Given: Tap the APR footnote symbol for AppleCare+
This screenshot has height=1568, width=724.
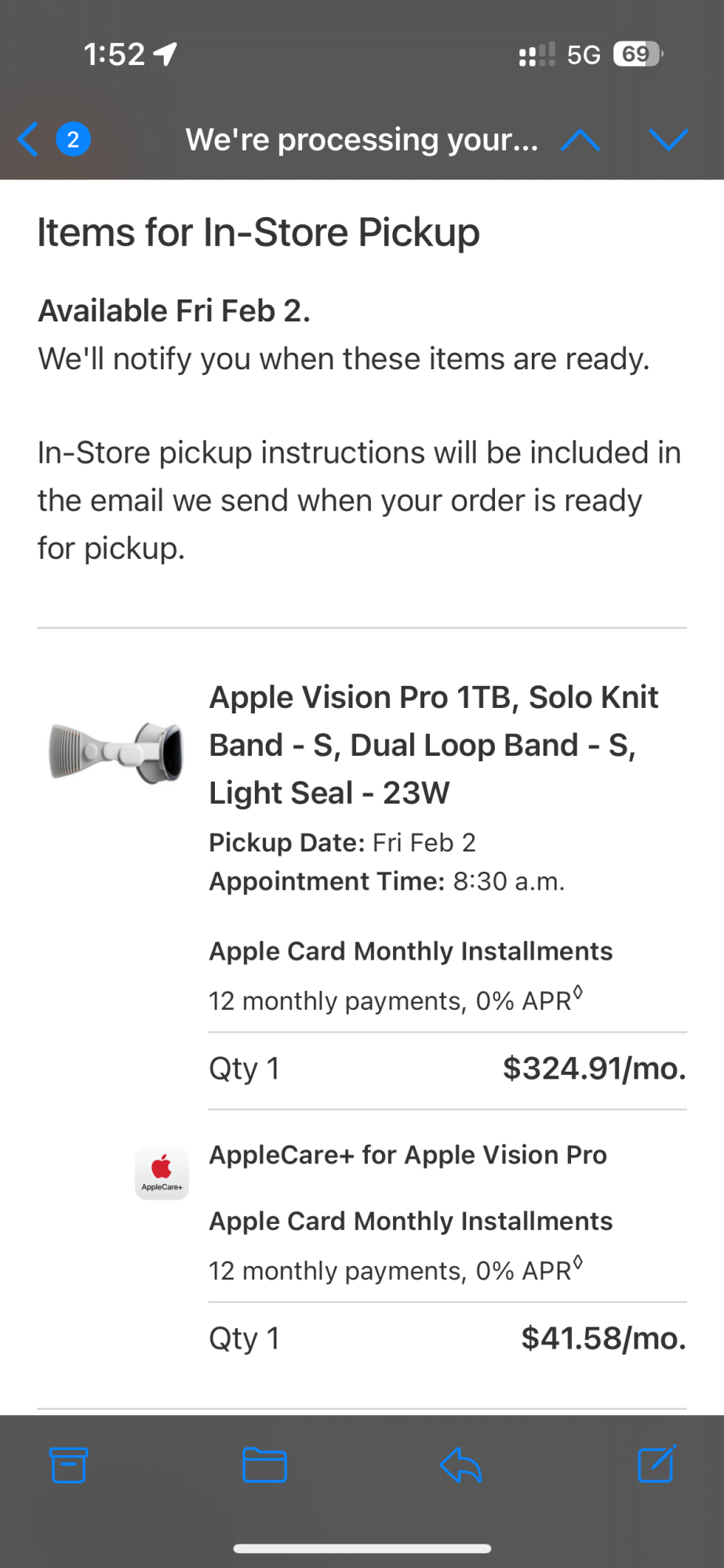Looking at the screenshot, I should pyautogui.click(x=578, y=1263).
